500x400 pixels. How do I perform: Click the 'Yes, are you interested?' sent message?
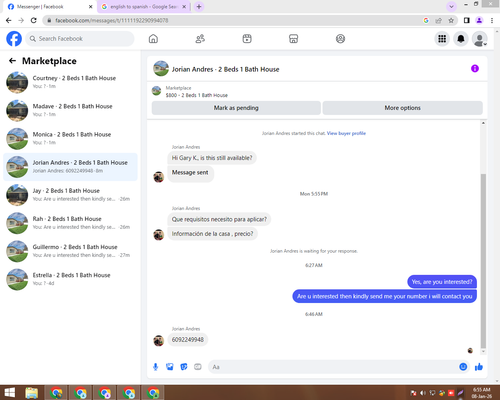[x=442, y=282]
